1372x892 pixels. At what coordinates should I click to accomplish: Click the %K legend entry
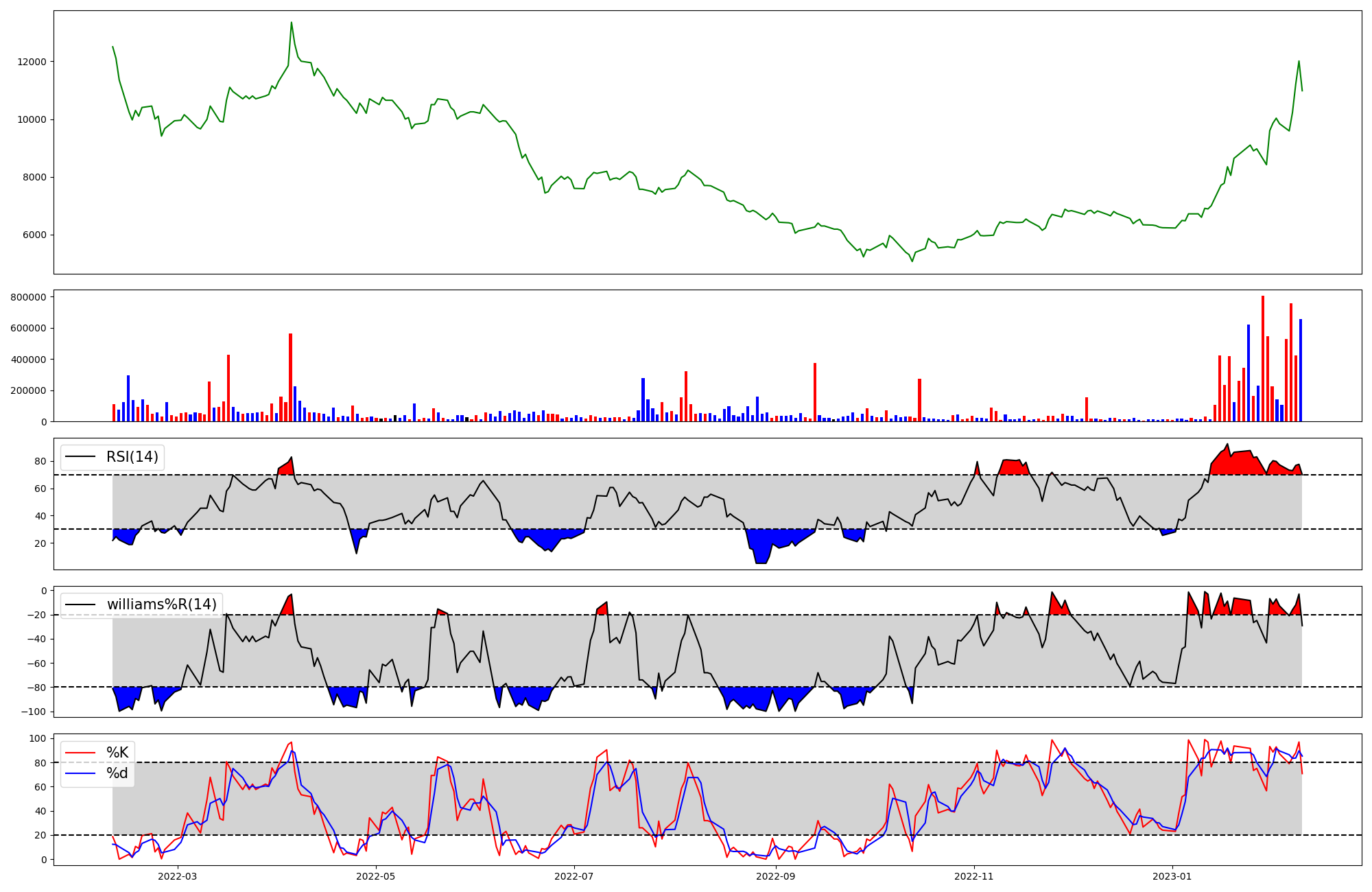117,753
